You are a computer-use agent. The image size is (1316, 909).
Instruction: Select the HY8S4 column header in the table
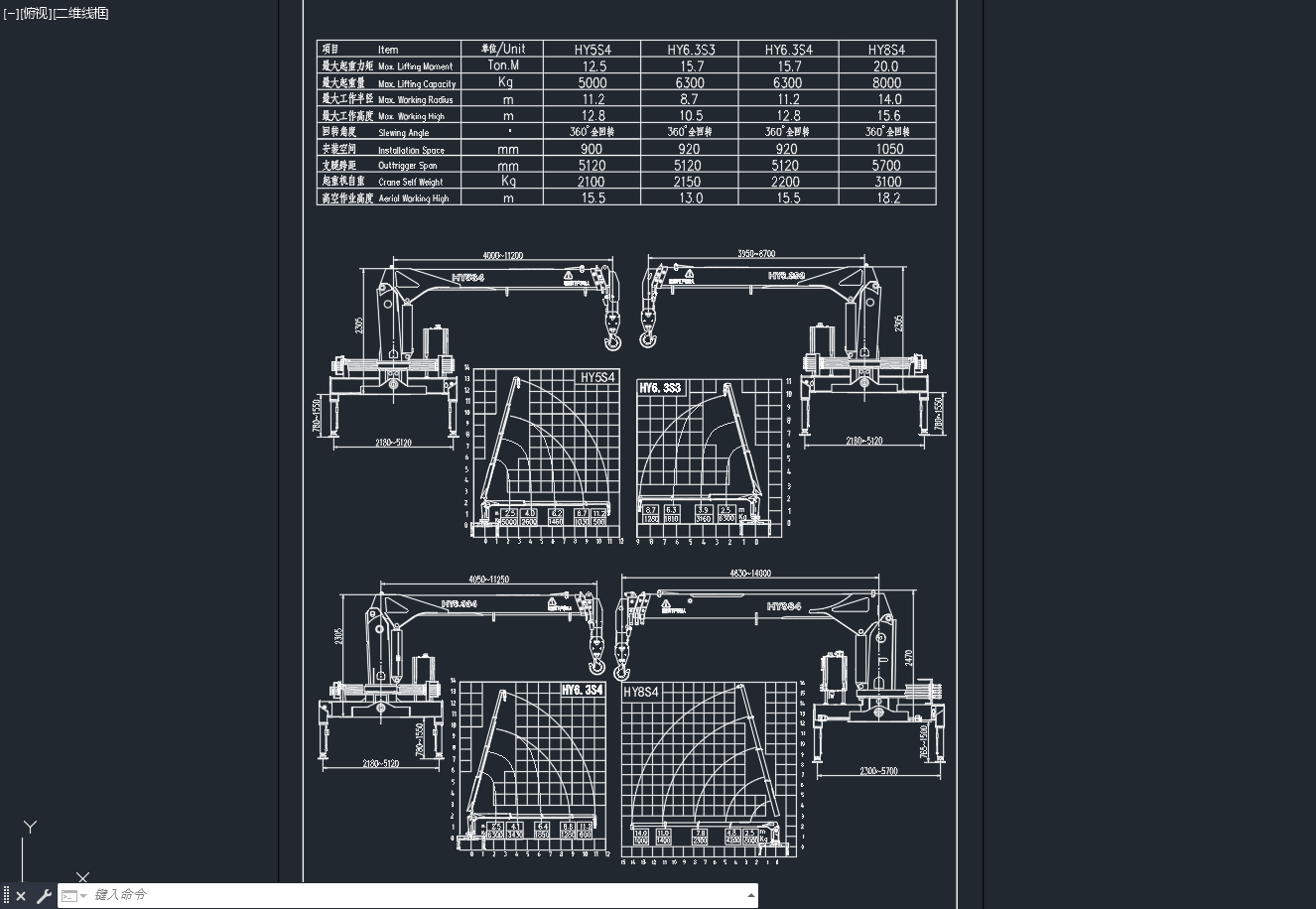click(x=886, y=50)
